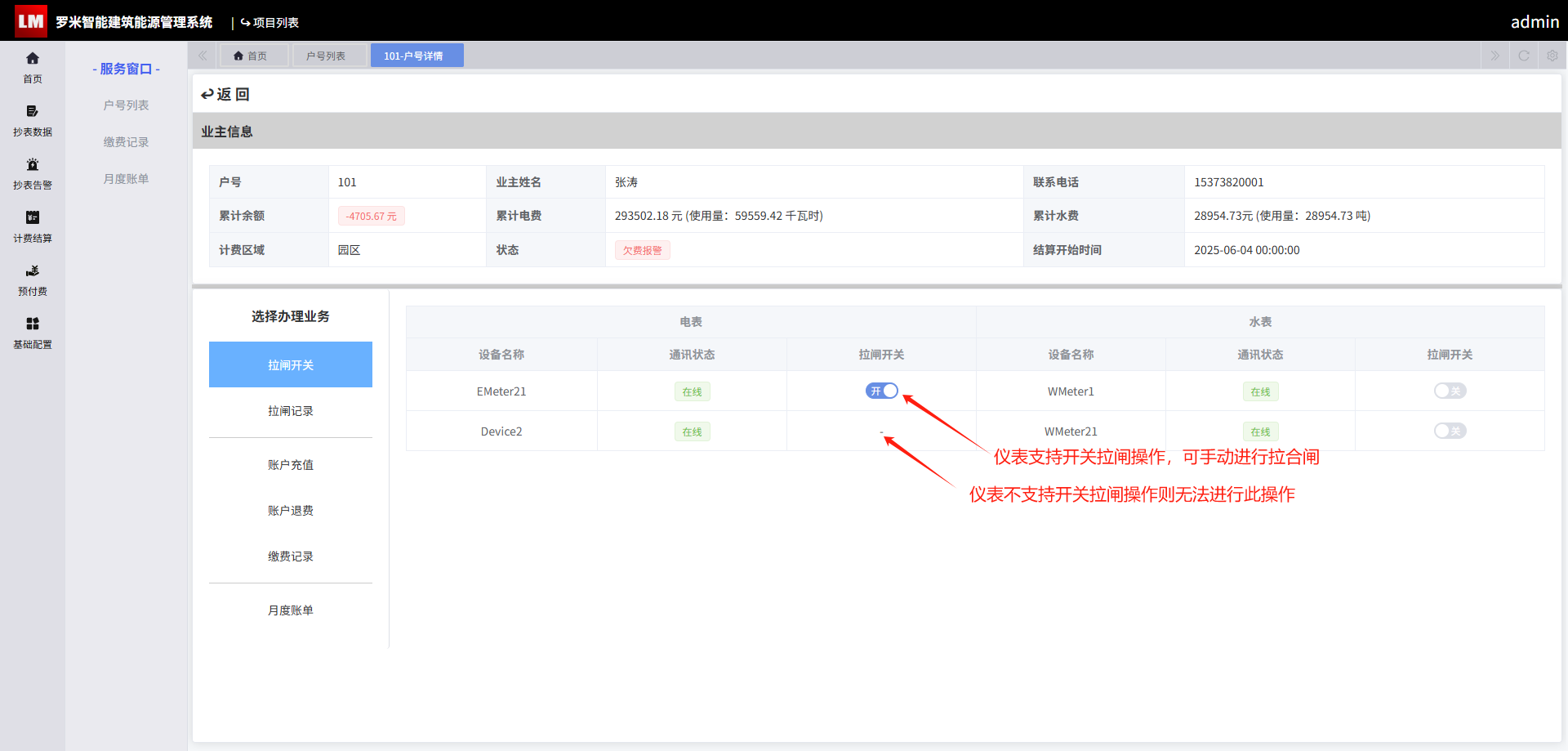Toggle the EMeter21 拉闸开关 switch

coord(882,391)
